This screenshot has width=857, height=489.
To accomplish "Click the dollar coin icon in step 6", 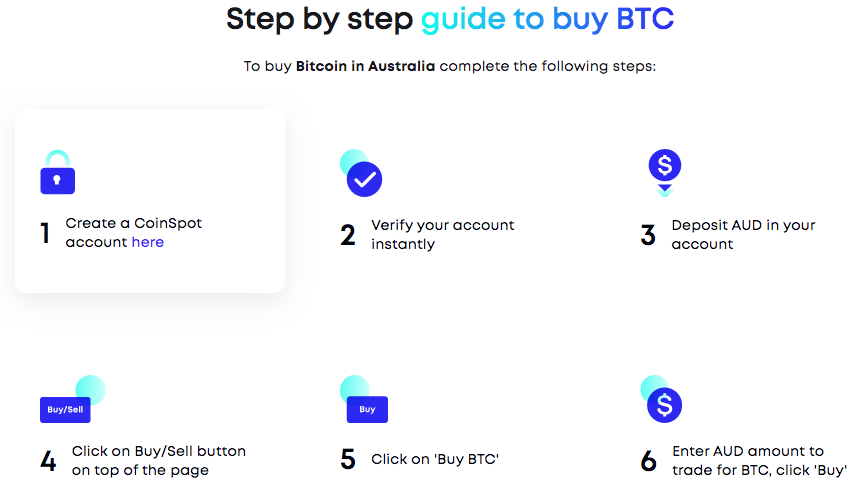I will [x=663, y=404].
